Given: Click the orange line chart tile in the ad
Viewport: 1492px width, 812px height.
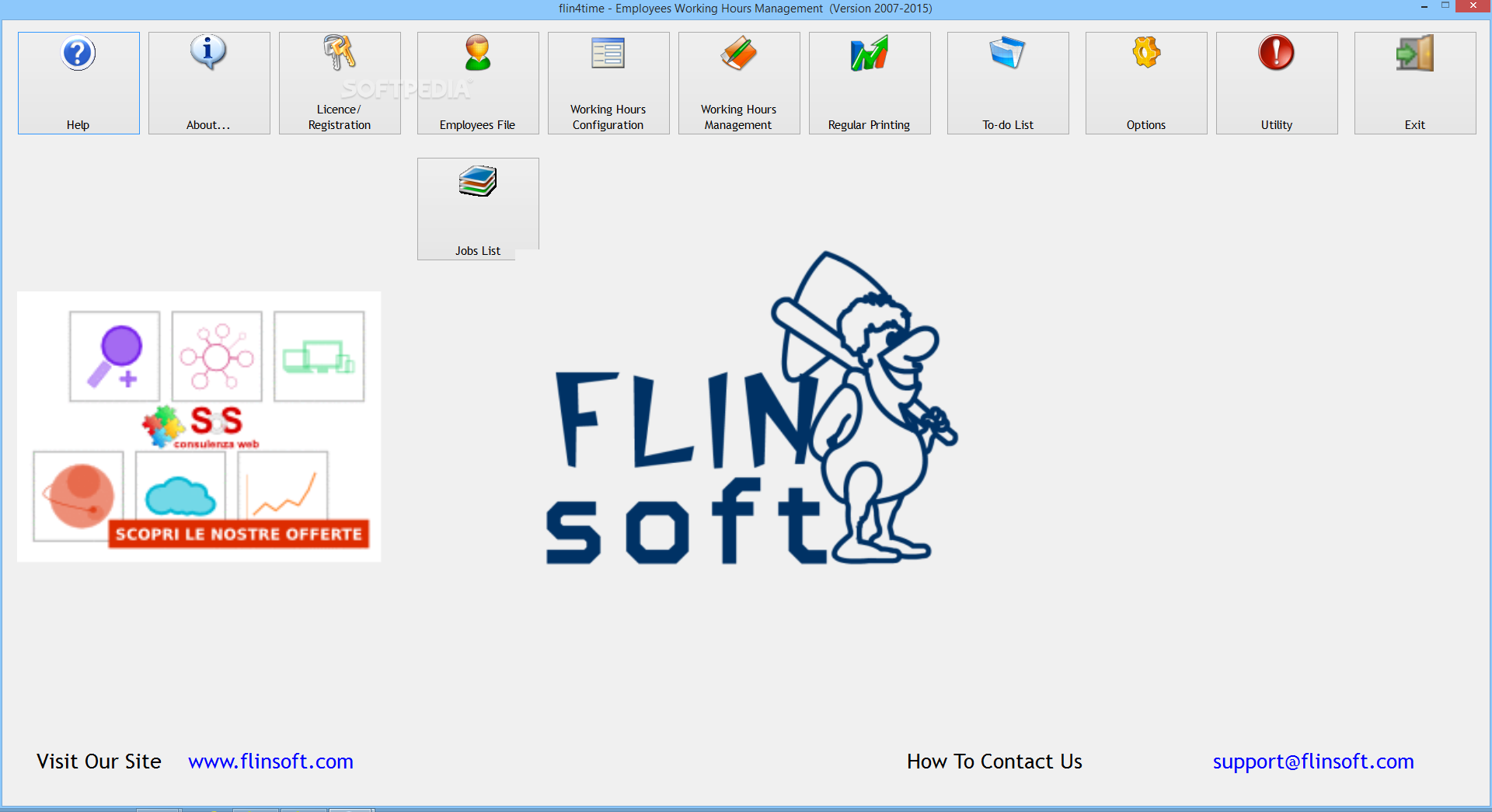Looking at the screenshot, I should 283,486.
